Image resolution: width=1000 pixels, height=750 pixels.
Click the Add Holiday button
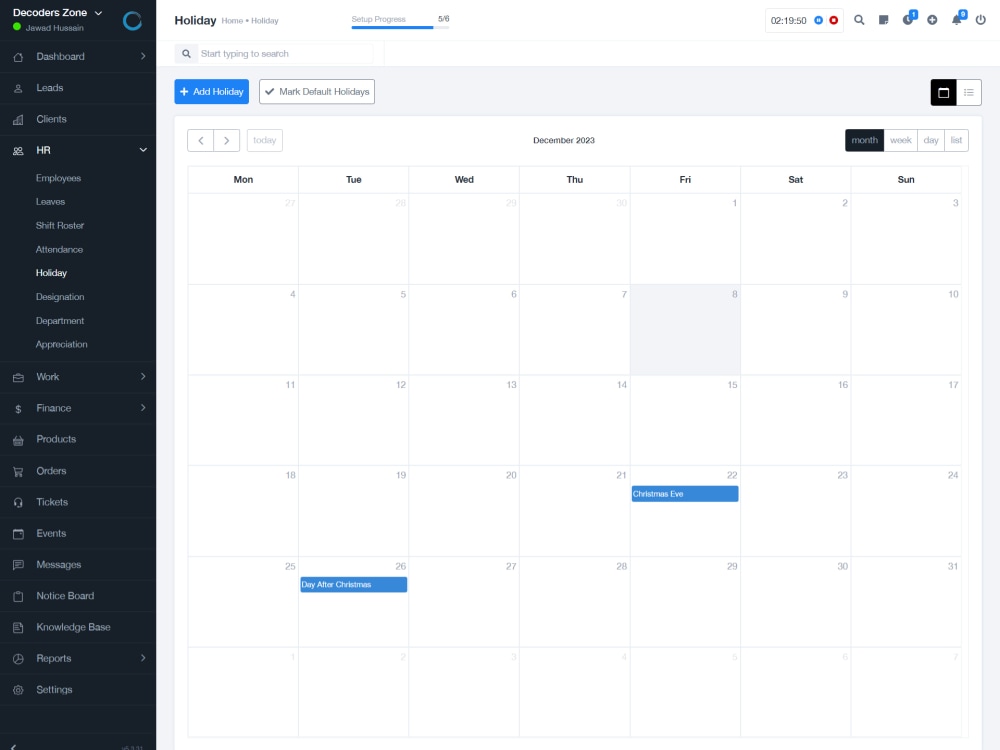[x=212, y=92]
